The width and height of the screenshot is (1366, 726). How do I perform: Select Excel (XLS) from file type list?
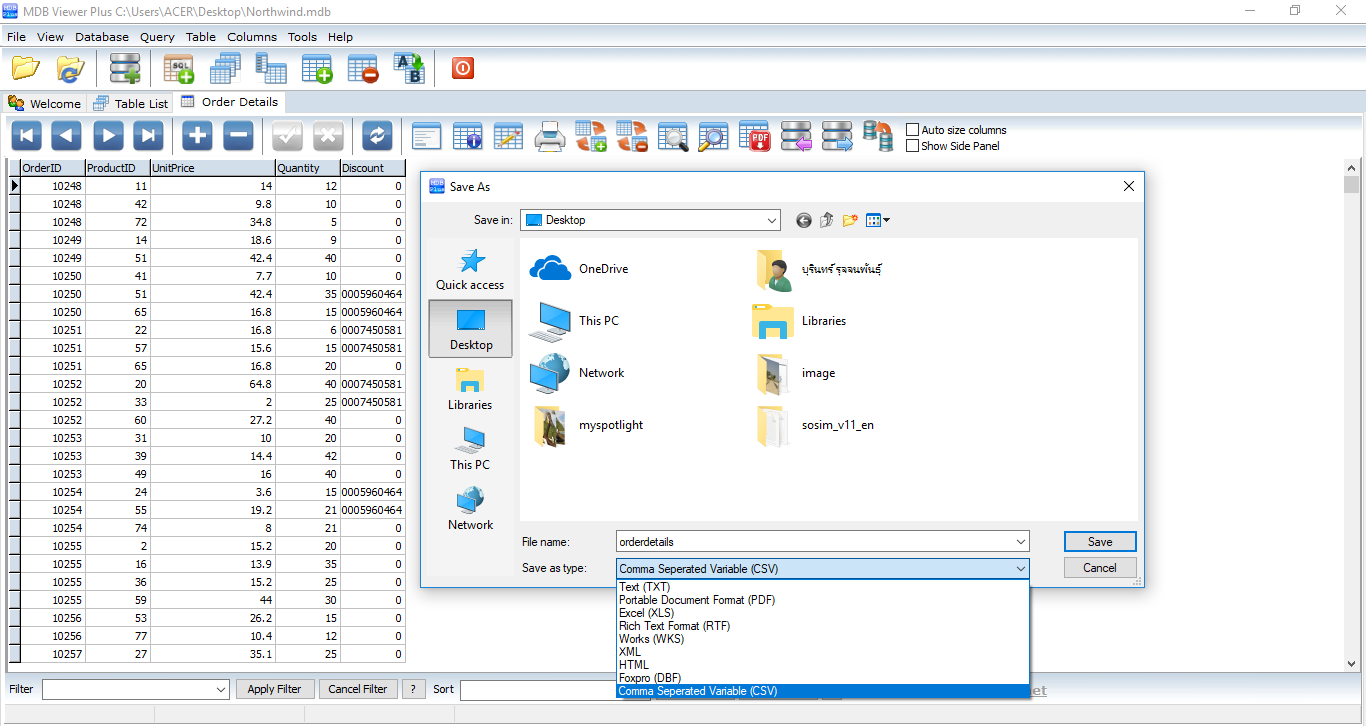pyautogui.click(x=646, y=613)
